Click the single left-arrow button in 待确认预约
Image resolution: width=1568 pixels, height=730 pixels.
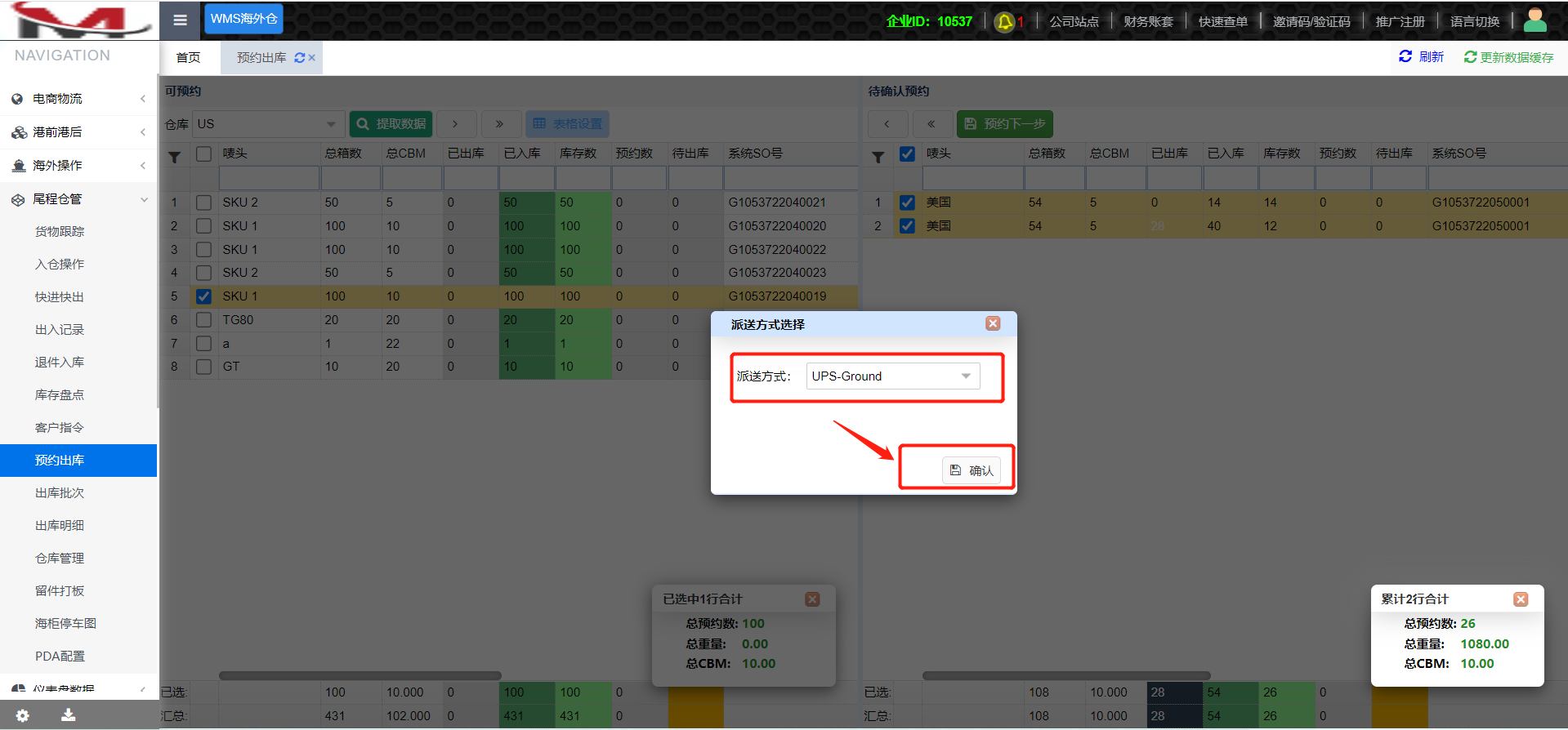(887, 124)
